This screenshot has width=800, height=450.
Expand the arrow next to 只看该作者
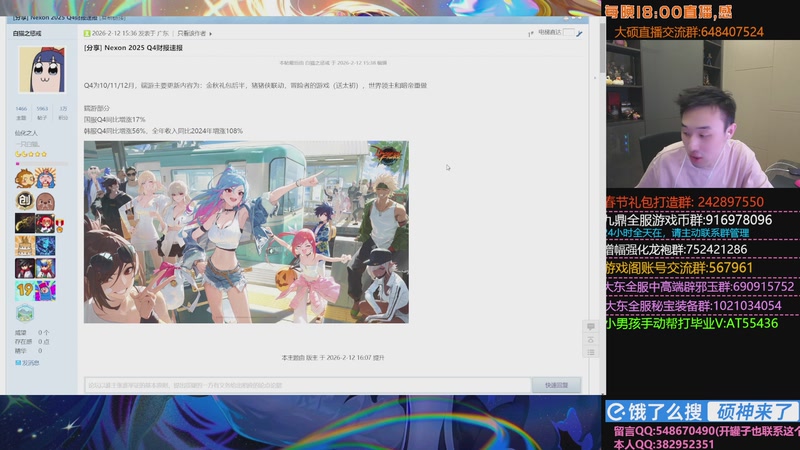[211, 34]
